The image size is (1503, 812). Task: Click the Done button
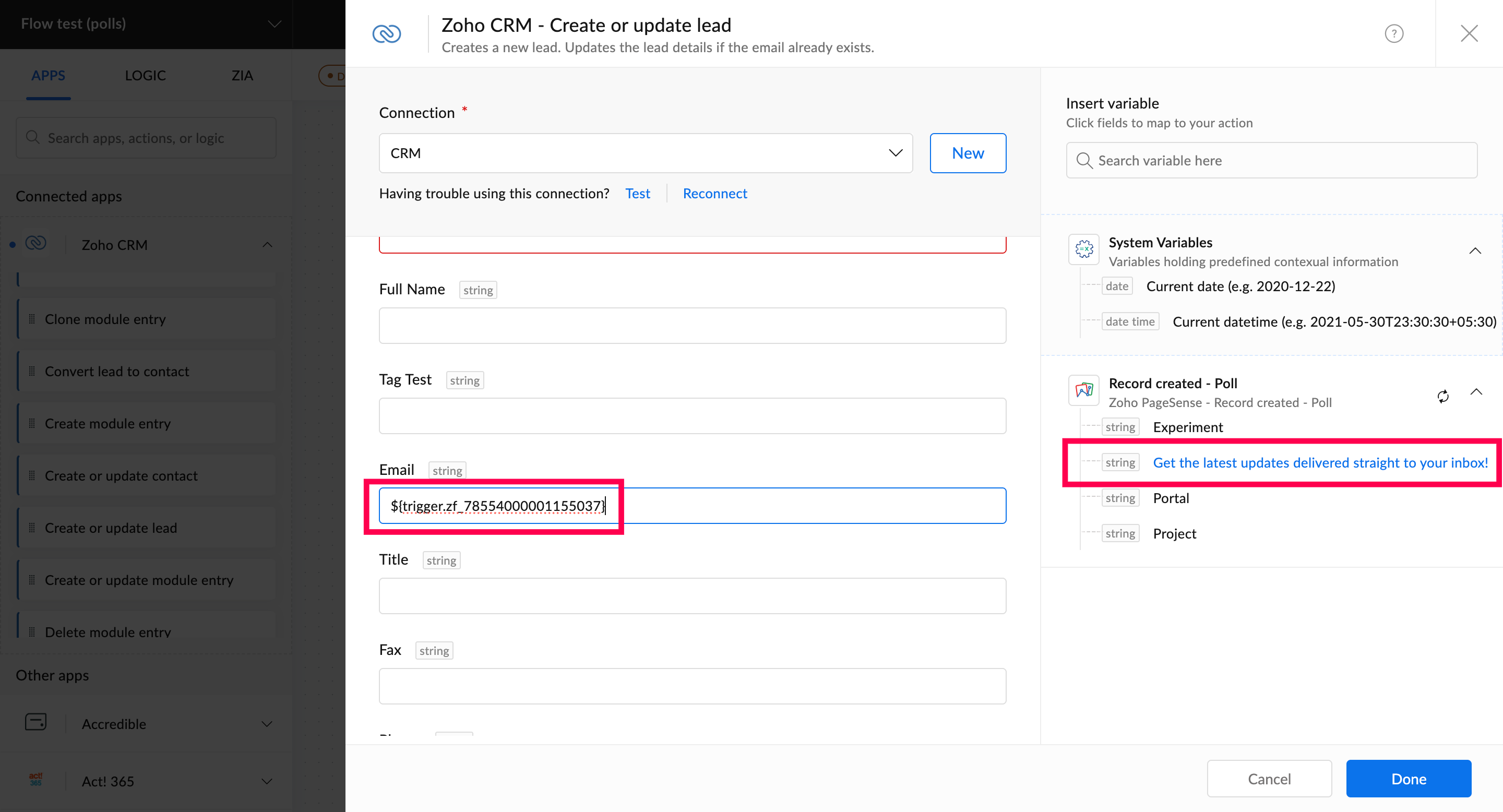pos(1408,778)
